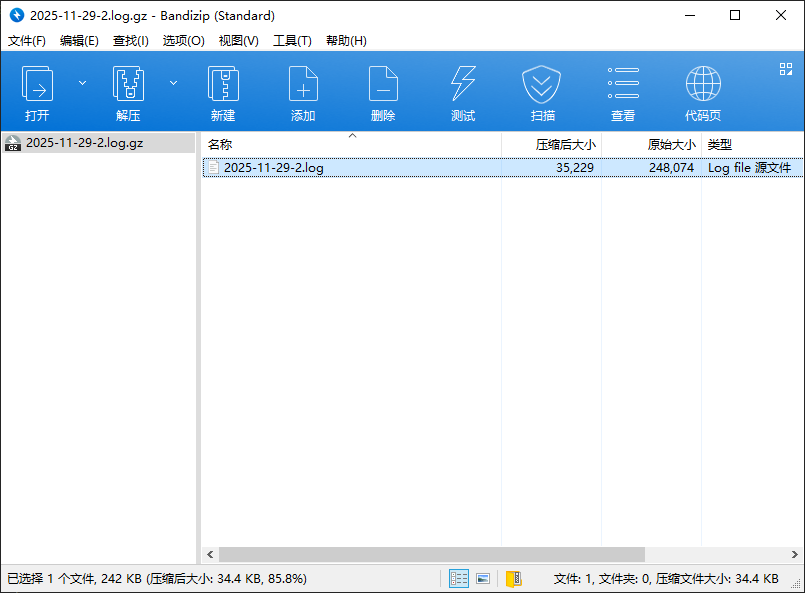Click the 删除 (Delete) file icon
The height and width of the screenshot is (593, 805).
[x=383, y=84]
